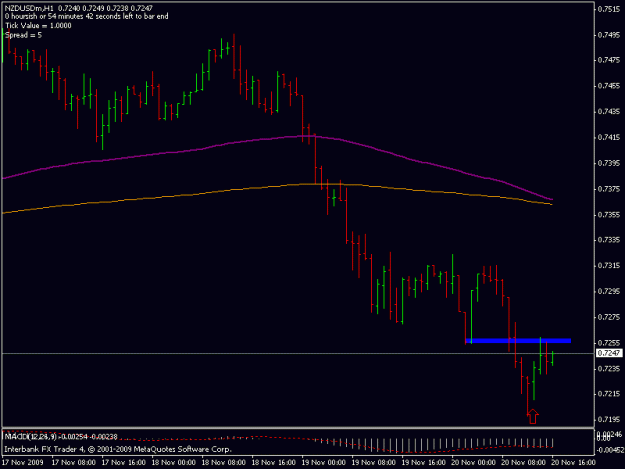Click the current price tag 0.7247
The width and height of the screenshot is (625, 469).
609,353
